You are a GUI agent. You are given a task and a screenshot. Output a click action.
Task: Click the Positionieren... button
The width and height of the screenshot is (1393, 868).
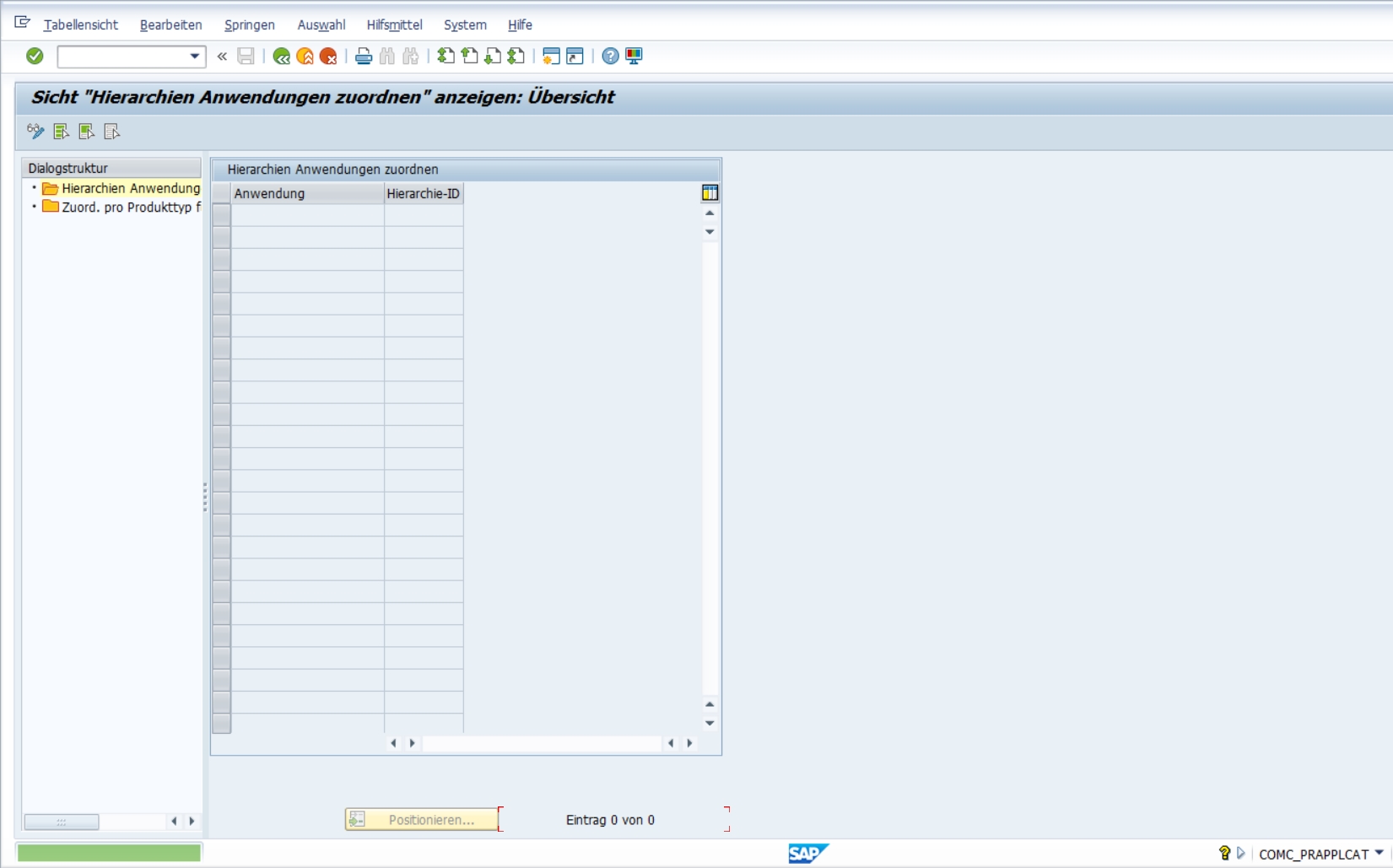(422, 819)
